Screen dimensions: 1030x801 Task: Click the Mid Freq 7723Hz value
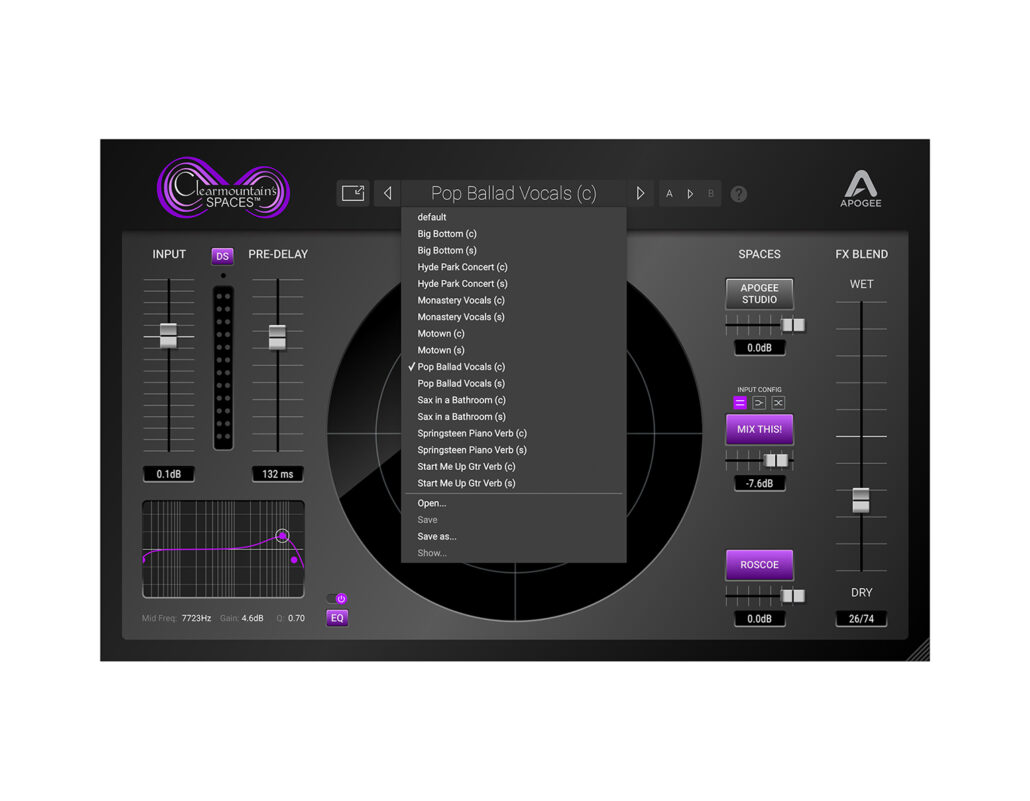[x=196, y=618]
